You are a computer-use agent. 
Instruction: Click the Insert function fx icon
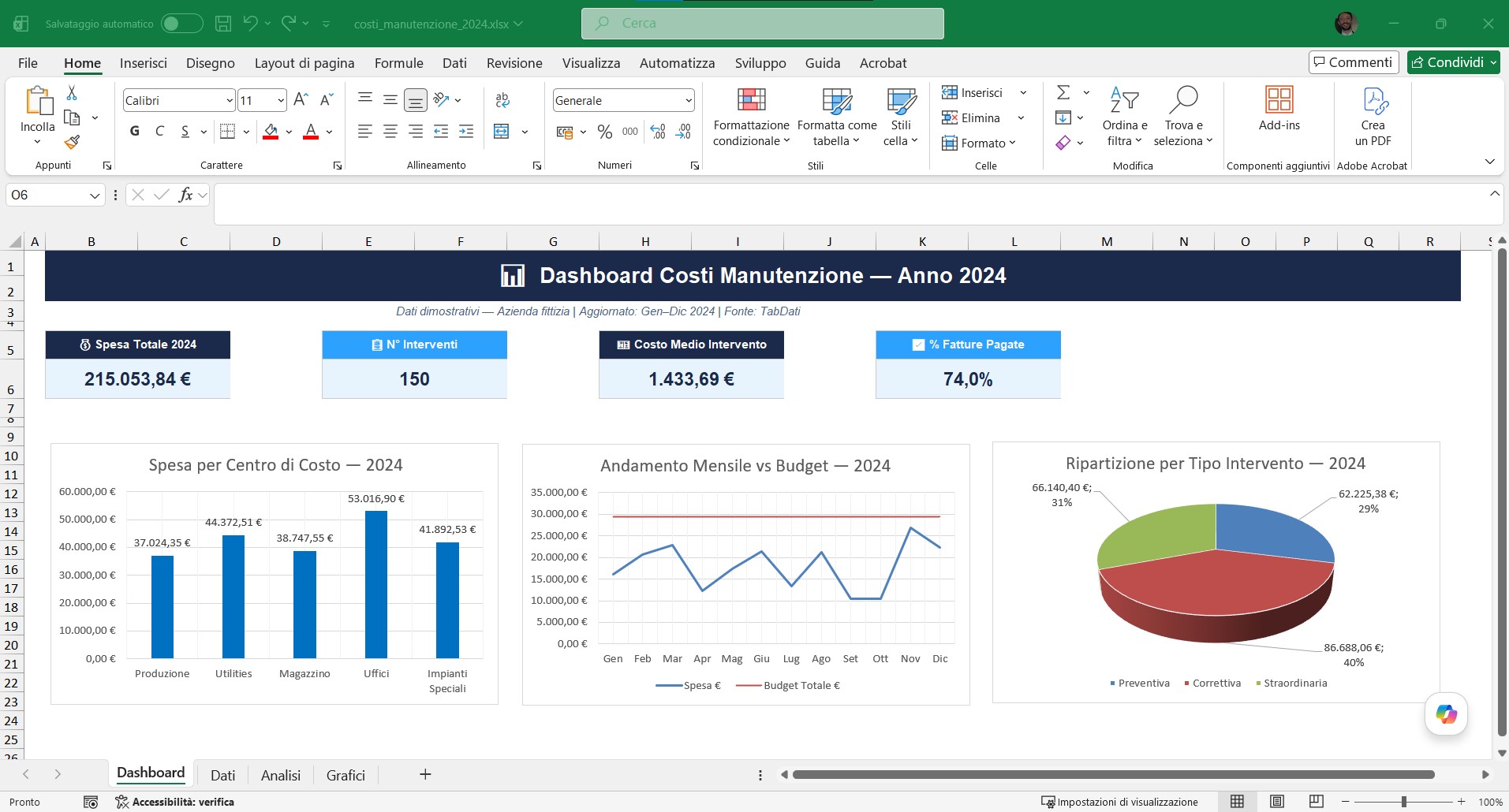pyautogui.click(x=185, y=195)
